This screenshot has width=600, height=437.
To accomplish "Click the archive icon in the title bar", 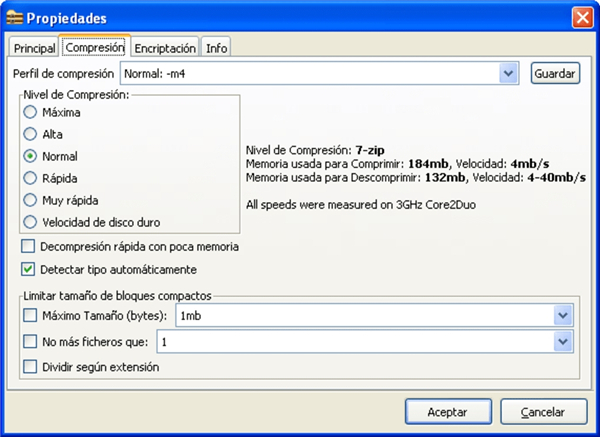I will [14, 18].
